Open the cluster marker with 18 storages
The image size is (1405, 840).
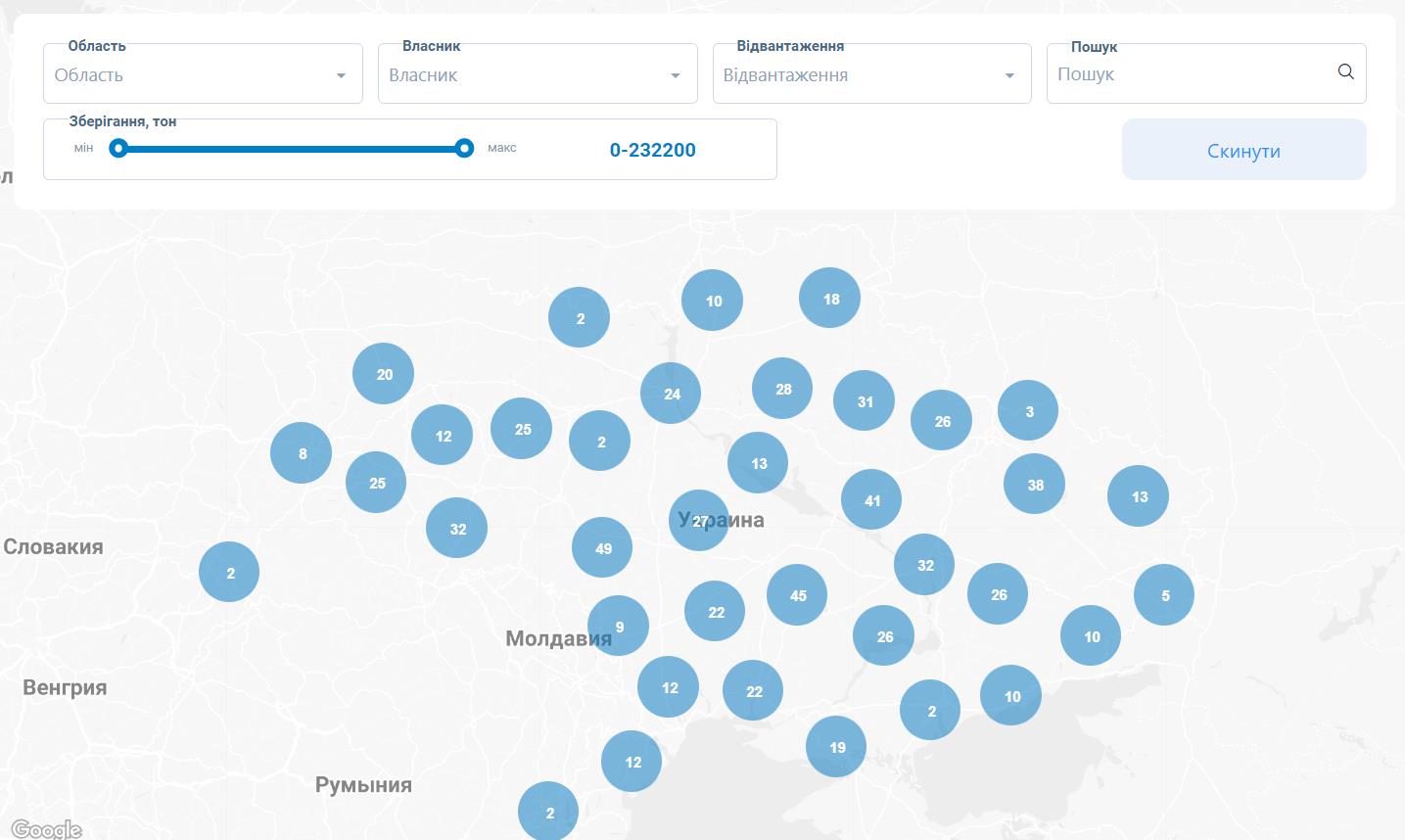[x=829, y=298]
